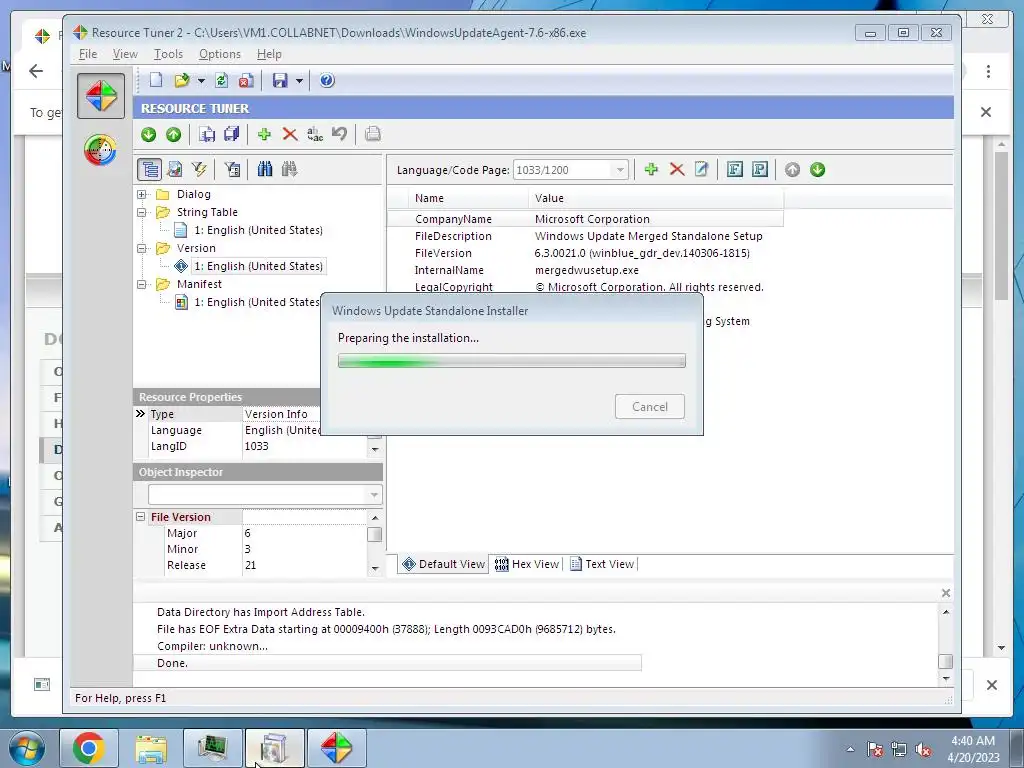This screenshot has width=1024, height=768.
Task: Click the New blank page toolbar icon
Action: point(156,80)
